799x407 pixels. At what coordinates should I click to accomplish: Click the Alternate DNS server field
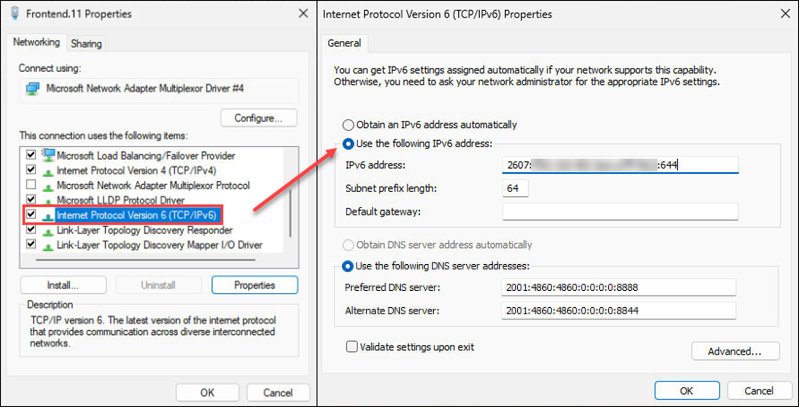619,310
